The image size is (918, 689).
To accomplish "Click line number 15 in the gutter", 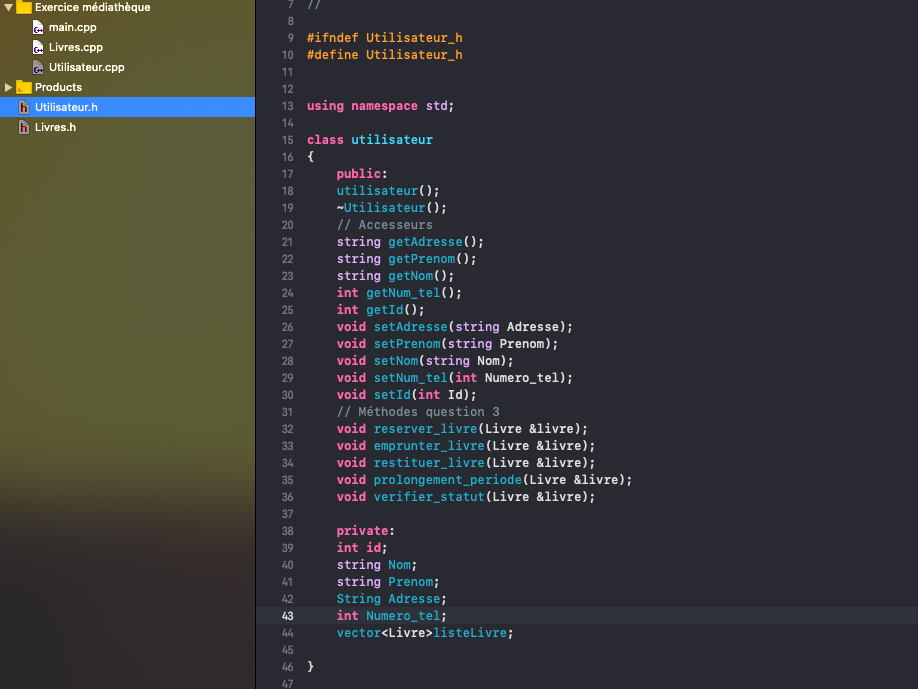I will [x=287, y=140].
